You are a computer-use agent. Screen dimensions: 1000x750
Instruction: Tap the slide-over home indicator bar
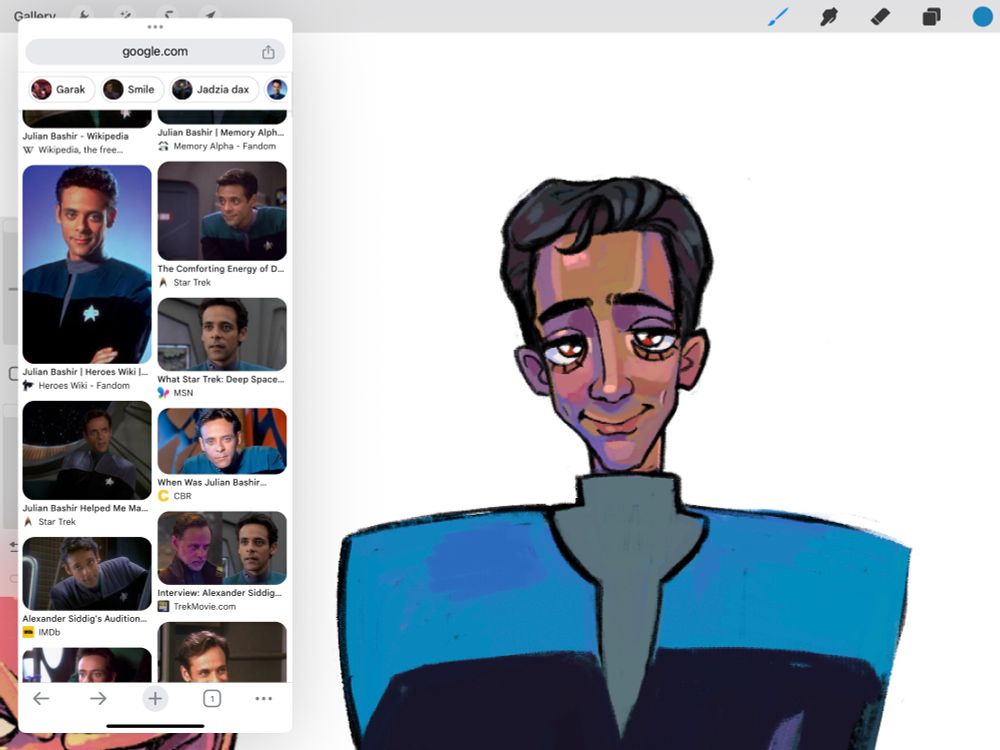pos(155,726)
